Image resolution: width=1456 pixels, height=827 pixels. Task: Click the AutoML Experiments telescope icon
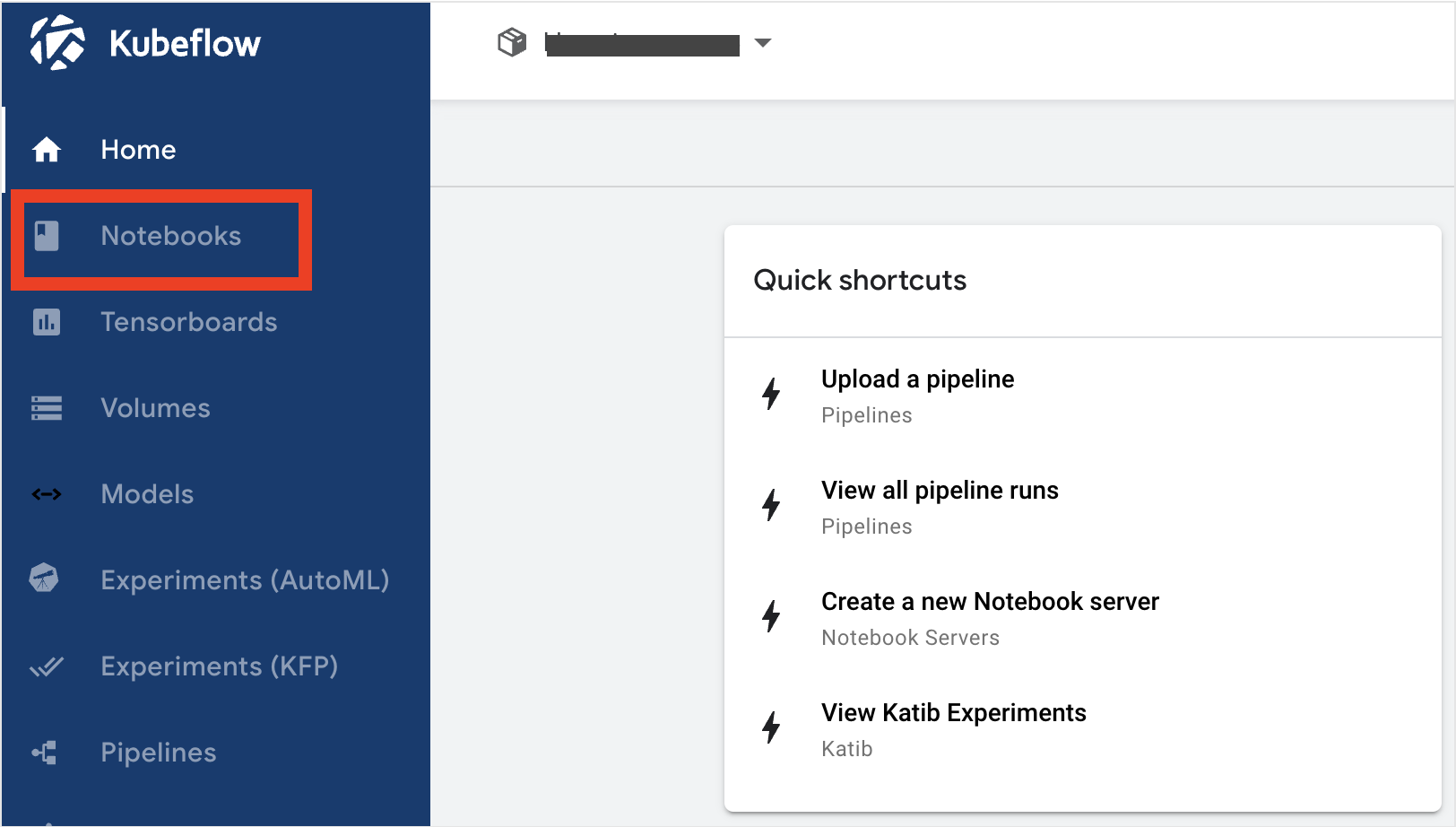point(44,579)
